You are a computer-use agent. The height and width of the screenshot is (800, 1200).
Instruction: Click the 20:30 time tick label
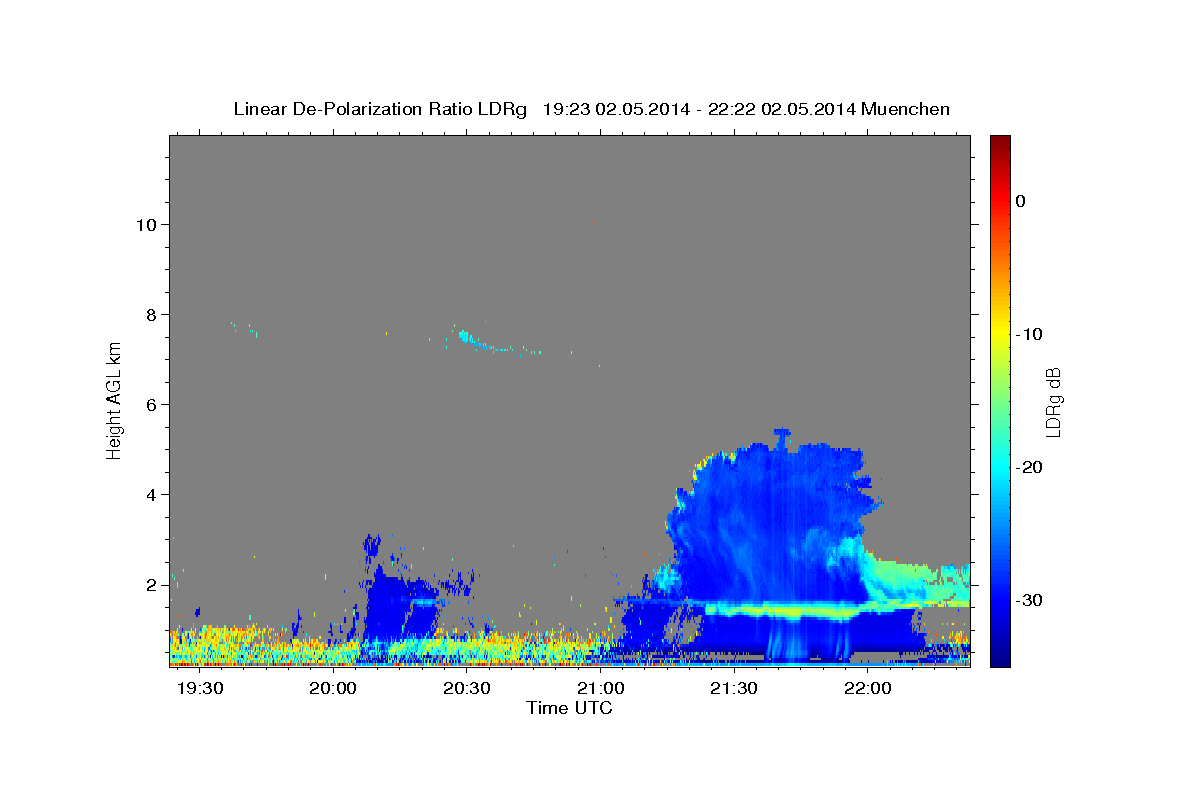467,688
